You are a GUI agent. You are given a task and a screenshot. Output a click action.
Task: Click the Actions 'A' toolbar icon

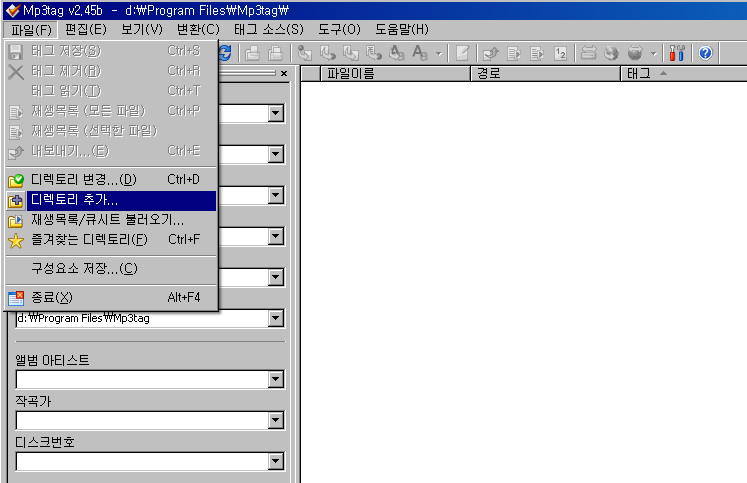pos(420,53)
